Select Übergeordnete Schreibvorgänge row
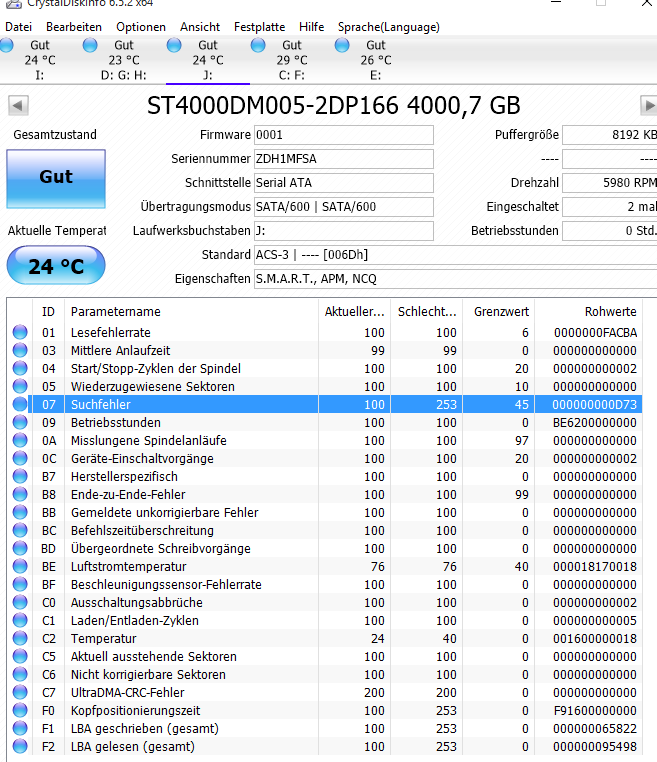The height and width of the screenshot is (762, 657). 325,548
